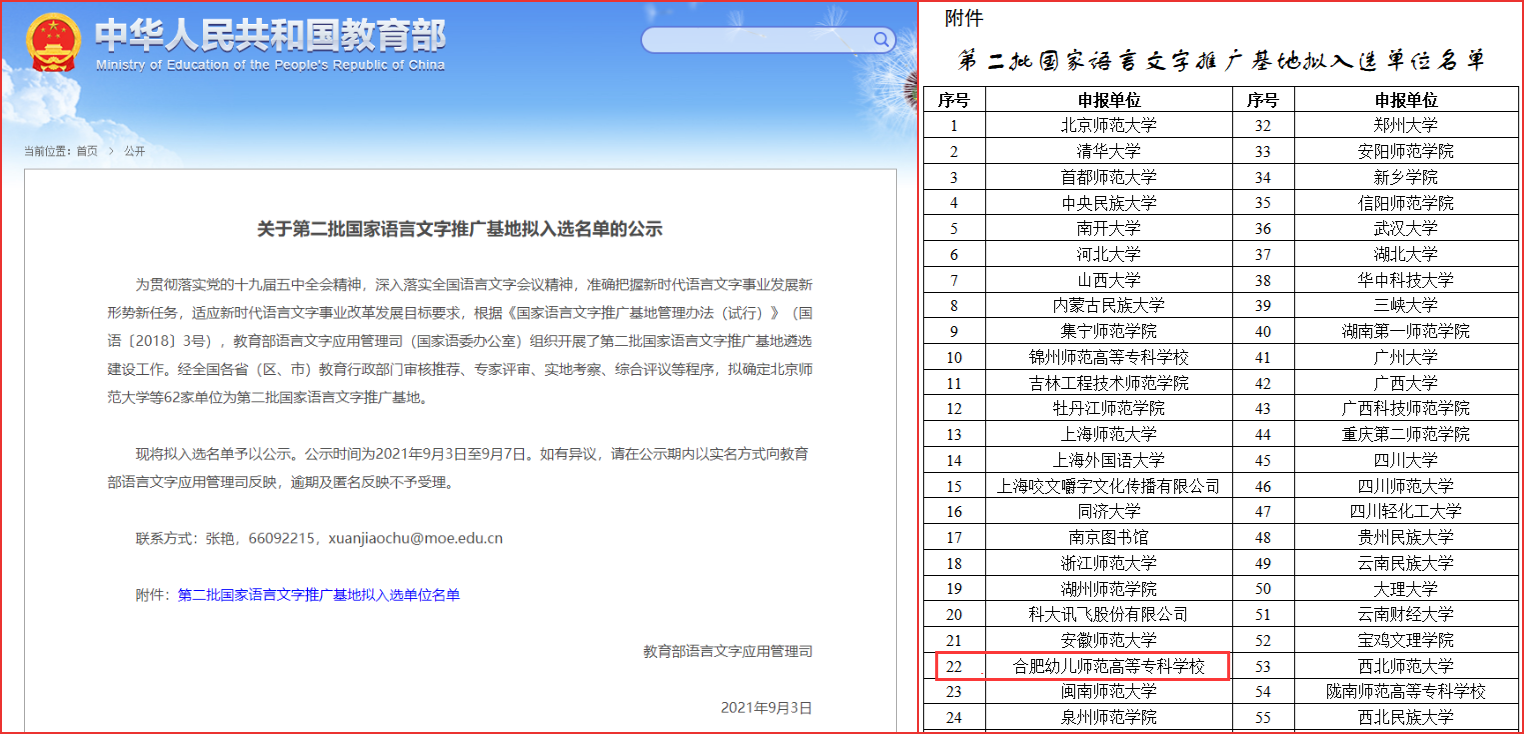Select table cell 西北民族大学

pyautogui.click(x=1406, y=717)
